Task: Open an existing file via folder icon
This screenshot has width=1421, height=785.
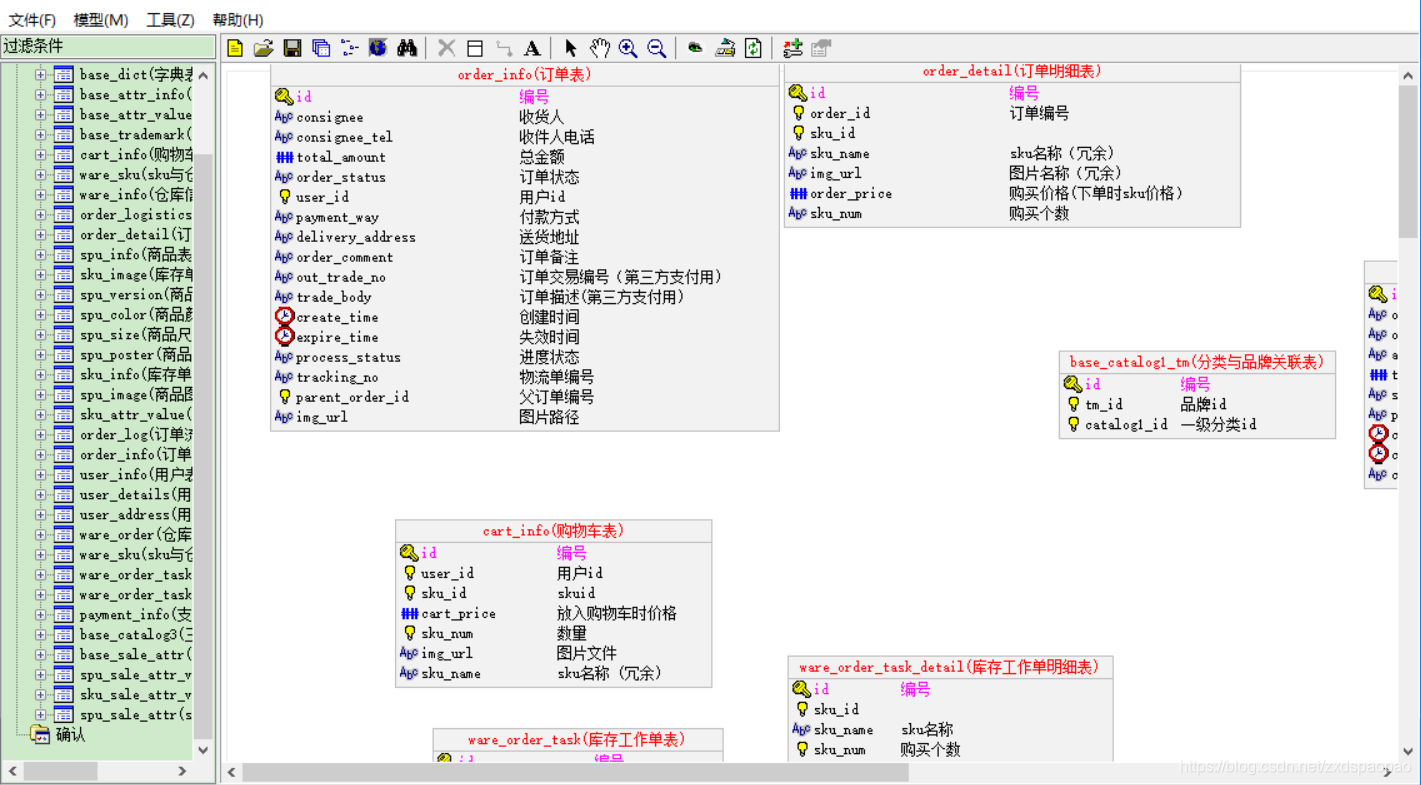Action: point(263,48)
